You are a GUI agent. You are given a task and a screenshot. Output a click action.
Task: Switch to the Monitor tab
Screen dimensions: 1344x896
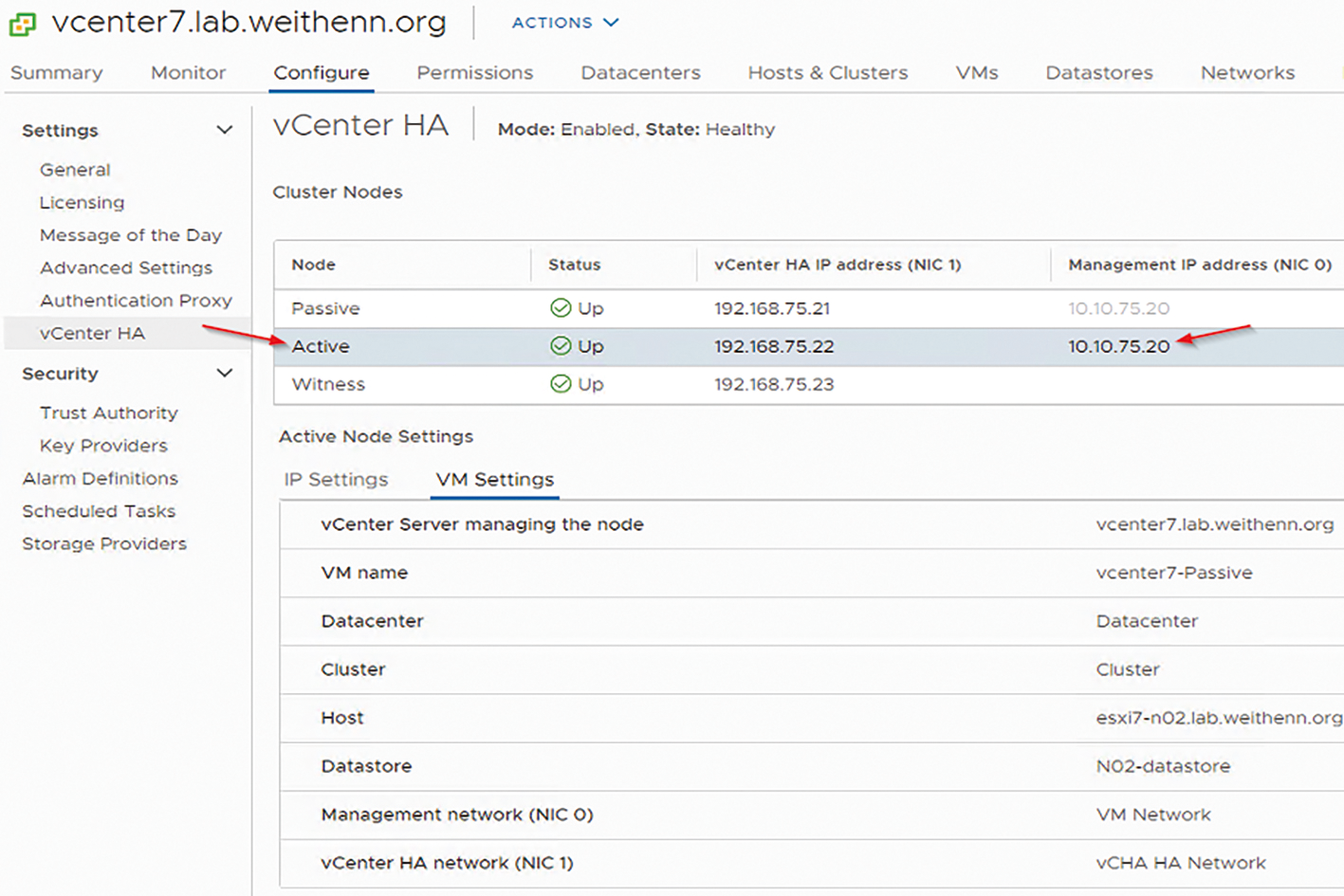coord(188,73)
